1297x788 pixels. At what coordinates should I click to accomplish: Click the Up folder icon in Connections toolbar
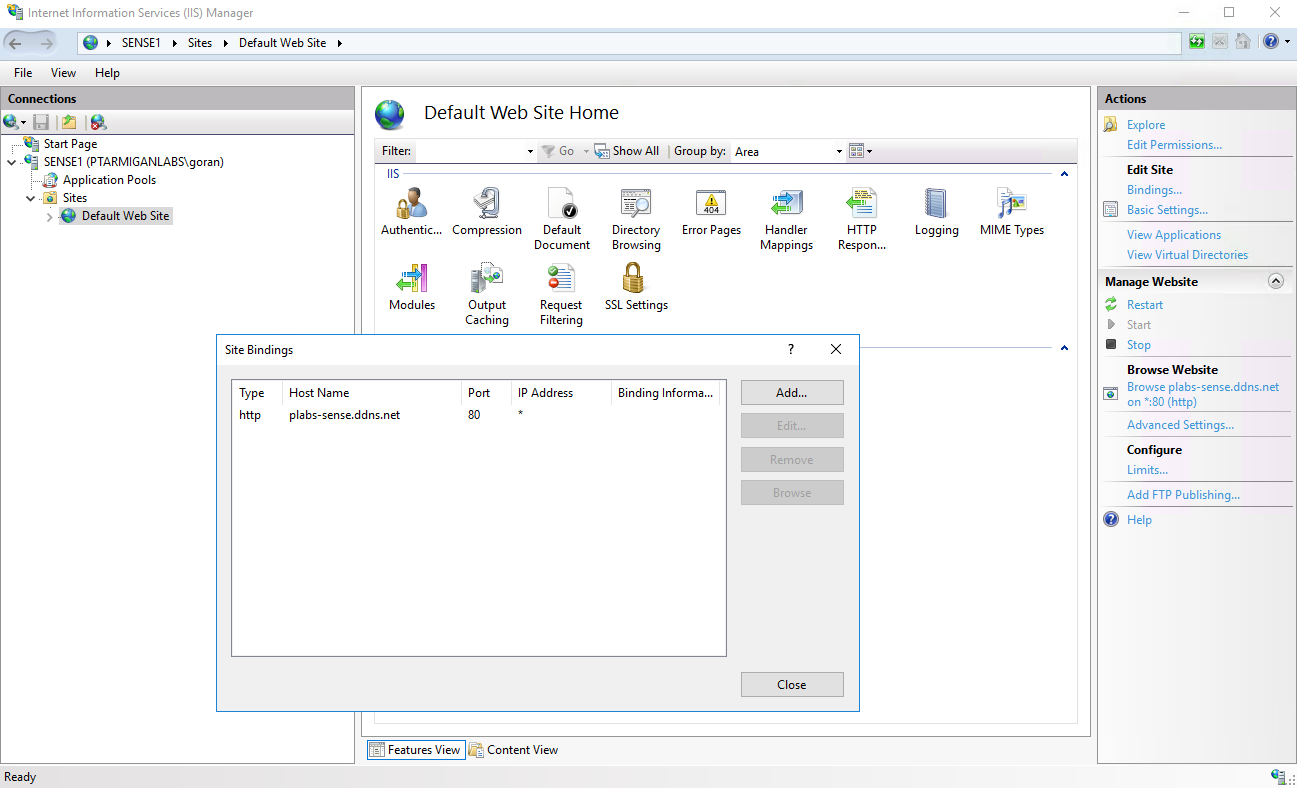68,122
